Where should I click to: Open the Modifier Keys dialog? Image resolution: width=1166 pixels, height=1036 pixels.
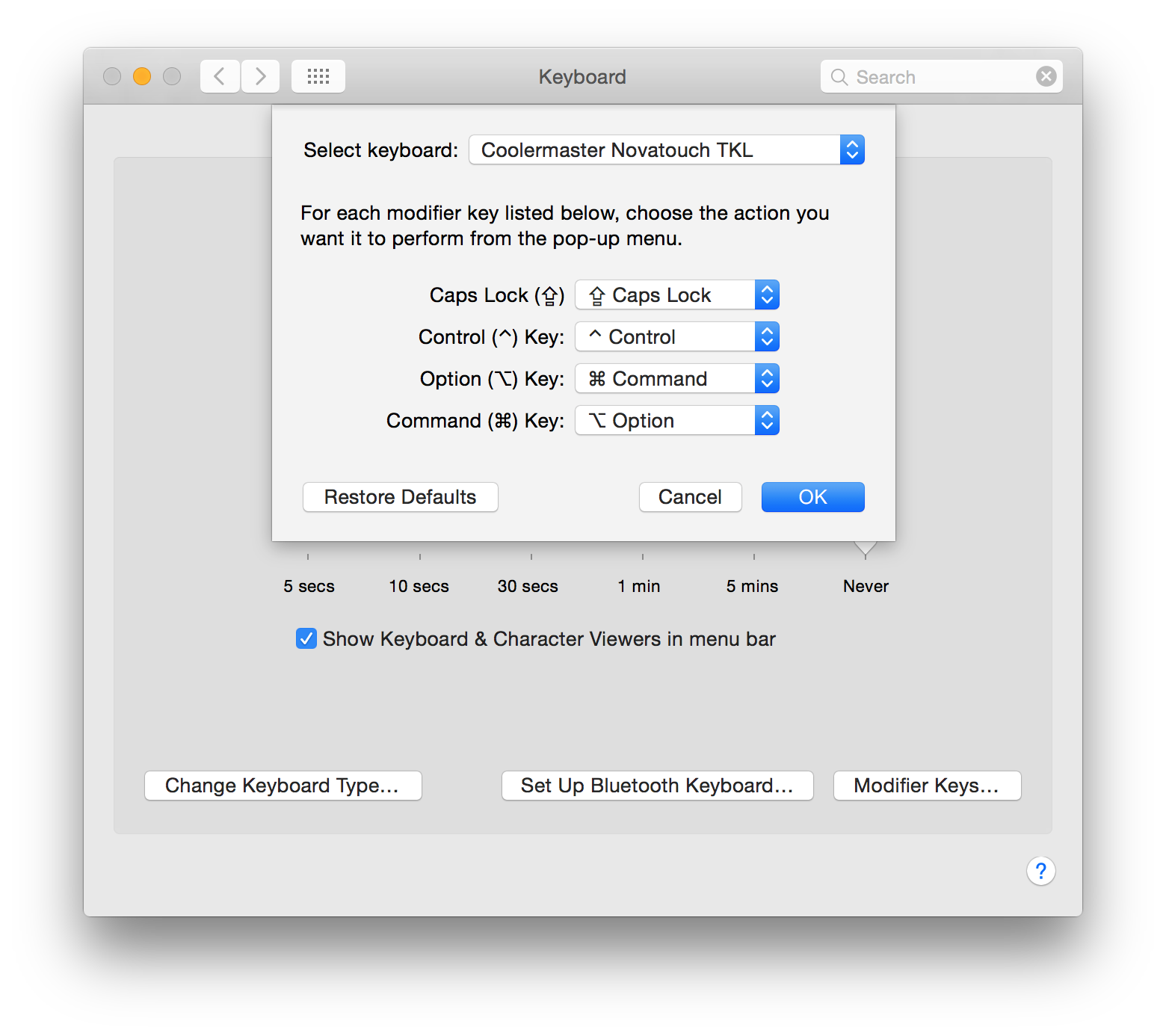coord(927,785)
